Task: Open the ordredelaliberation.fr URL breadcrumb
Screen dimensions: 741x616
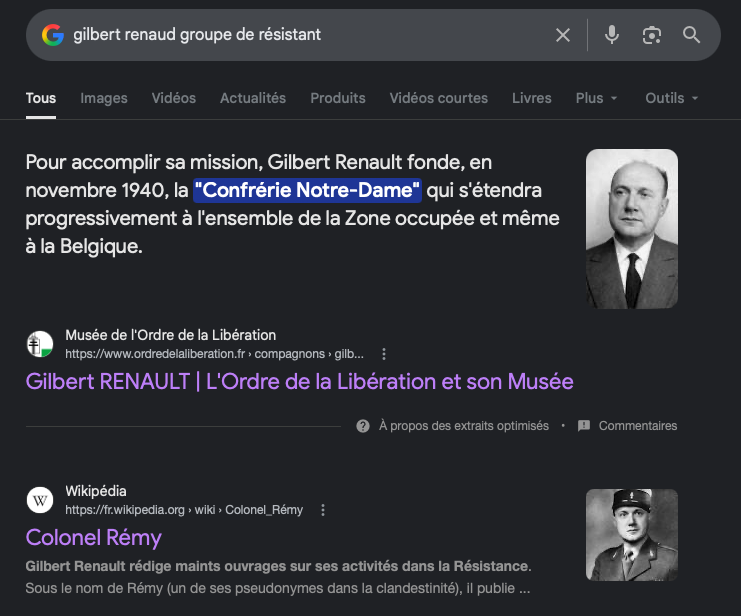Action: [x=215, y=354]
